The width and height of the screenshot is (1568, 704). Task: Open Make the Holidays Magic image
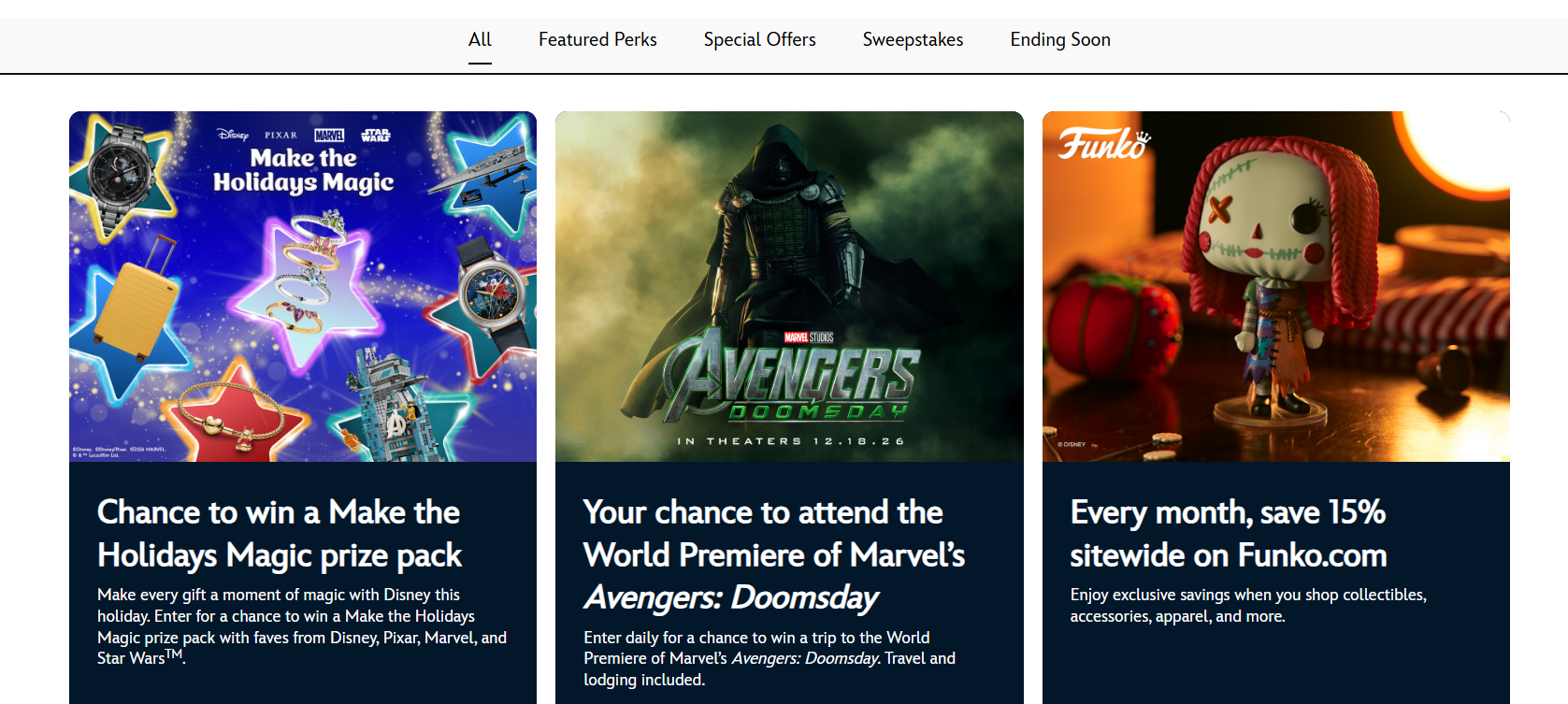pos(303,286)
